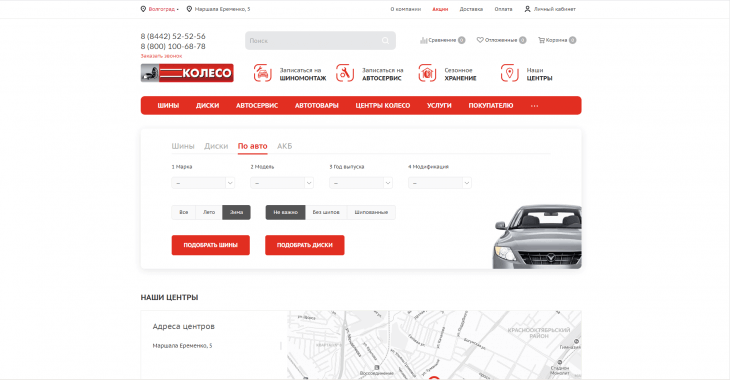Image resolution: width=730 pixels, height=380 pixels.
Task: Click the Сезонное хранение storage icon
Action: [x=427, y=74]
